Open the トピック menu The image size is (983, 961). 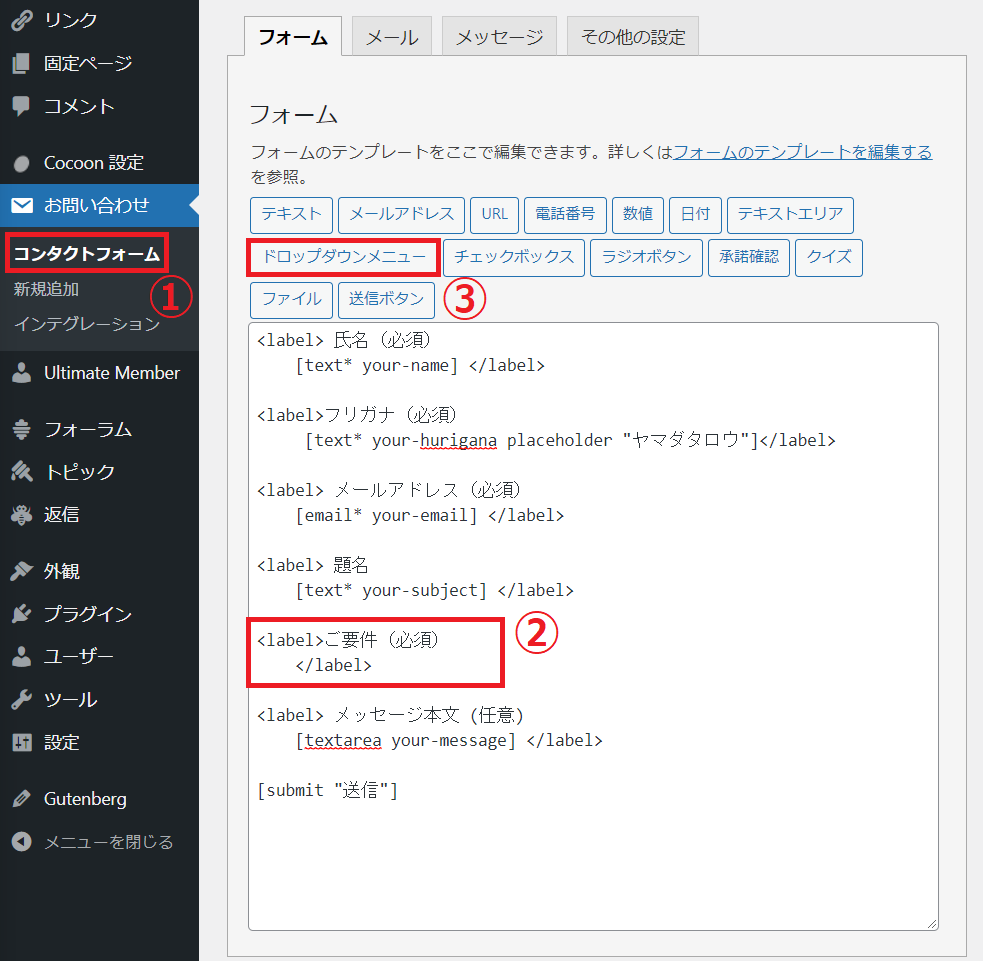tap(99, 471)
